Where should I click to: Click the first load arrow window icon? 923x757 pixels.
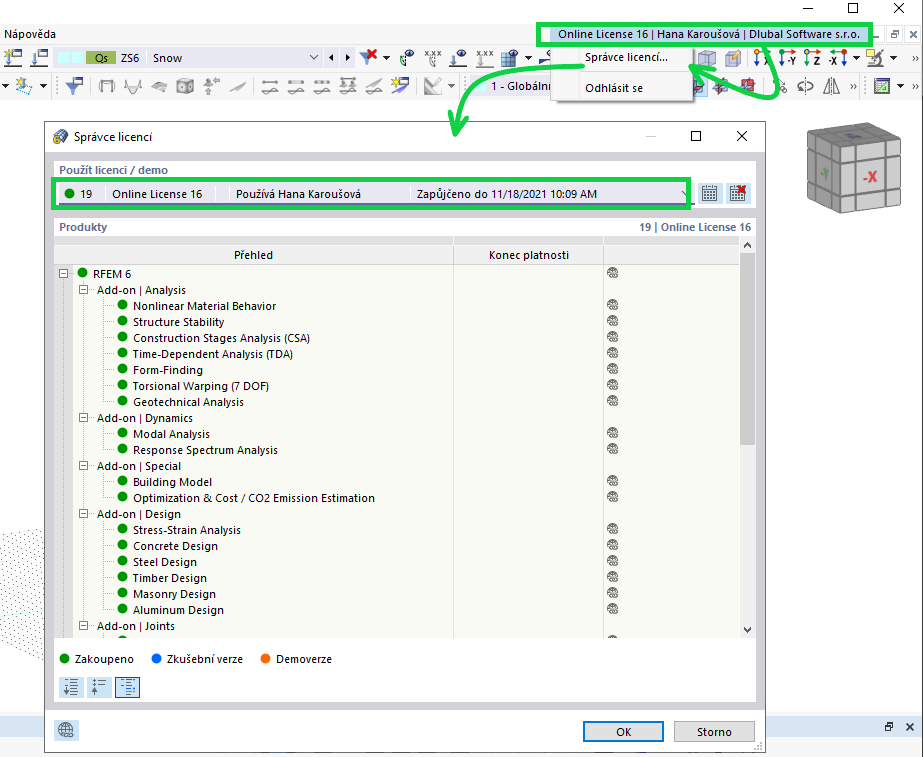pyautogui.click(x=13, y=58)
